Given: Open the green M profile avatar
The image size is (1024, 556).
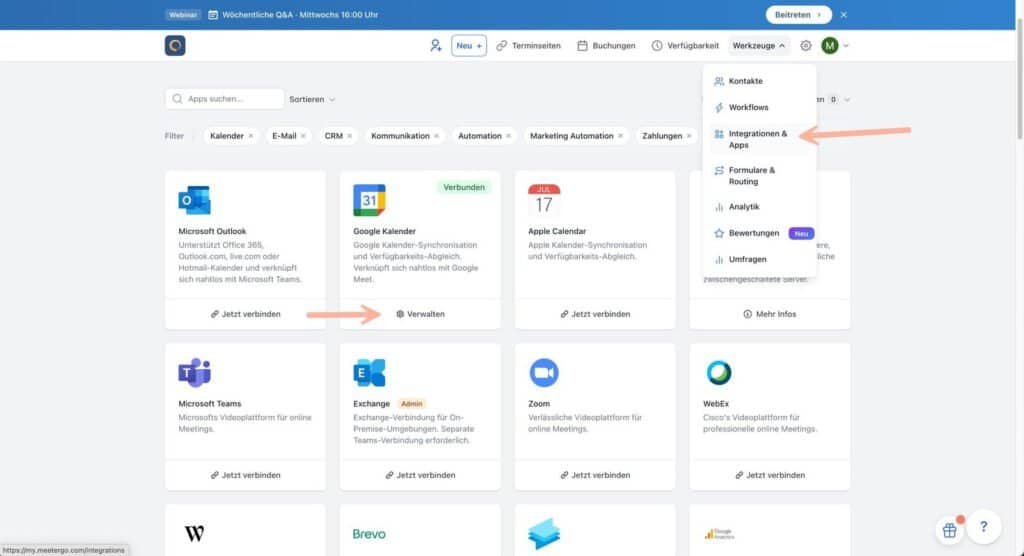Looking at the screenshot, I should coord(829,46).
